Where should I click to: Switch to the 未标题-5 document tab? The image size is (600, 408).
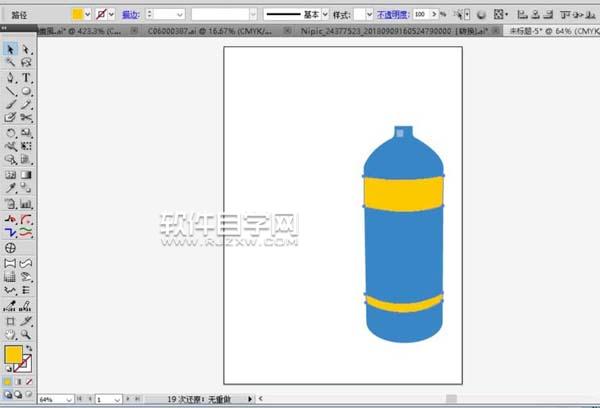[554, 31]
